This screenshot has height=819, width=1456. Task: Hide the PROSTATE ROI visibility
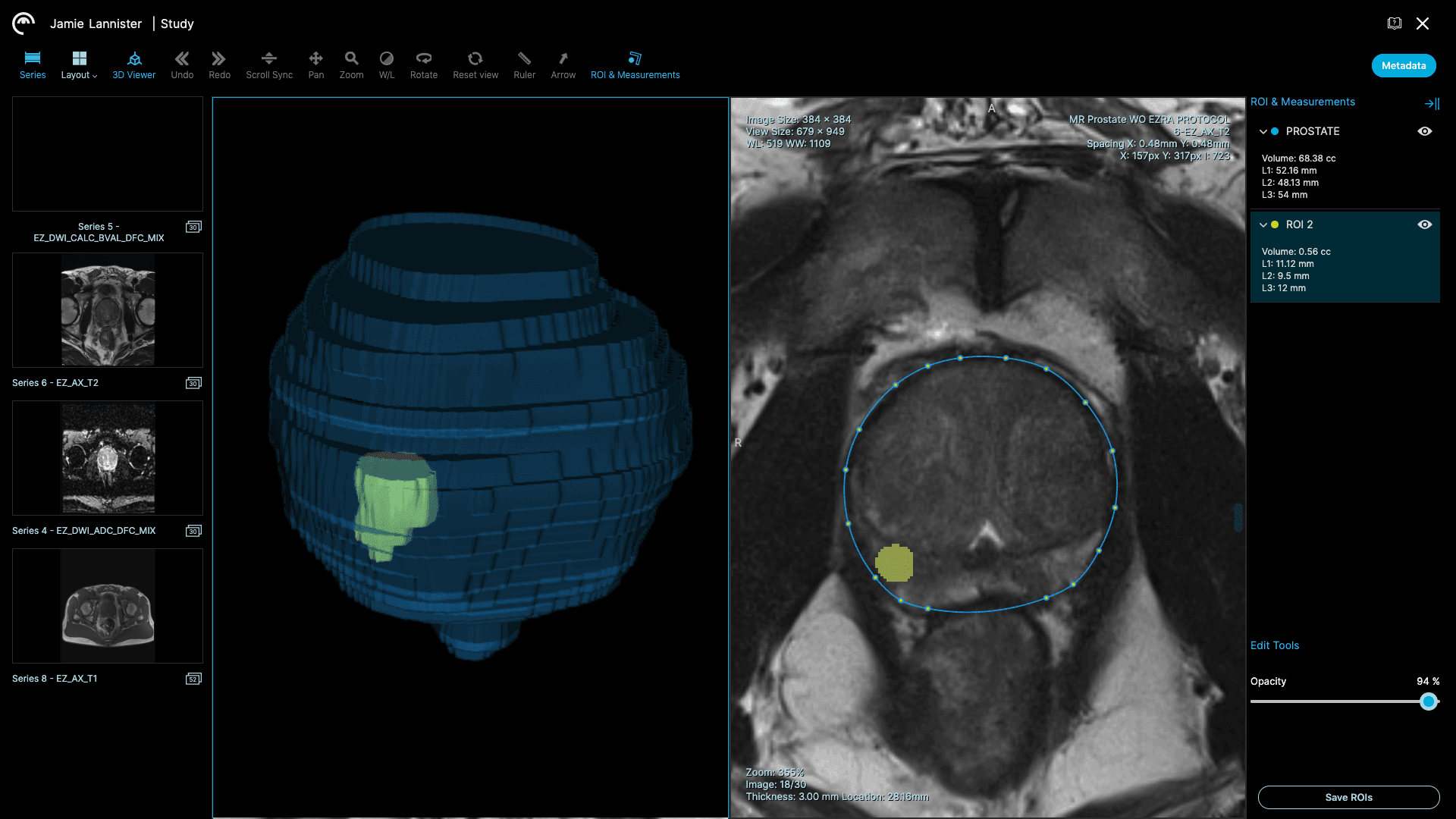[x=1424, y=131]
